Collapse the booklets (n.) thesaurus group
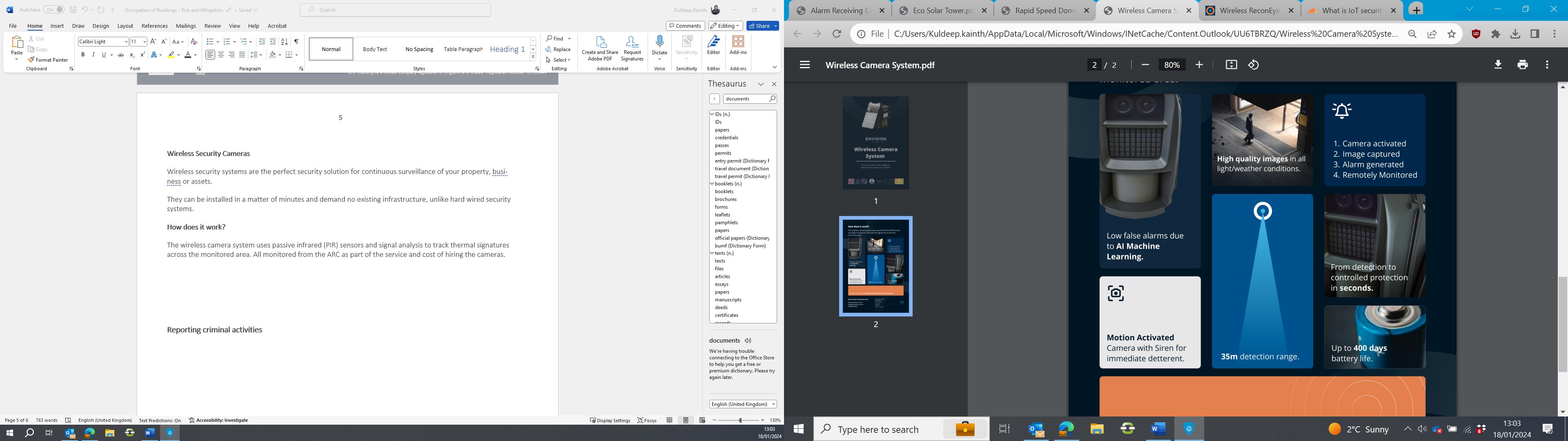1568x441 pixels. [x=712, y=183]
